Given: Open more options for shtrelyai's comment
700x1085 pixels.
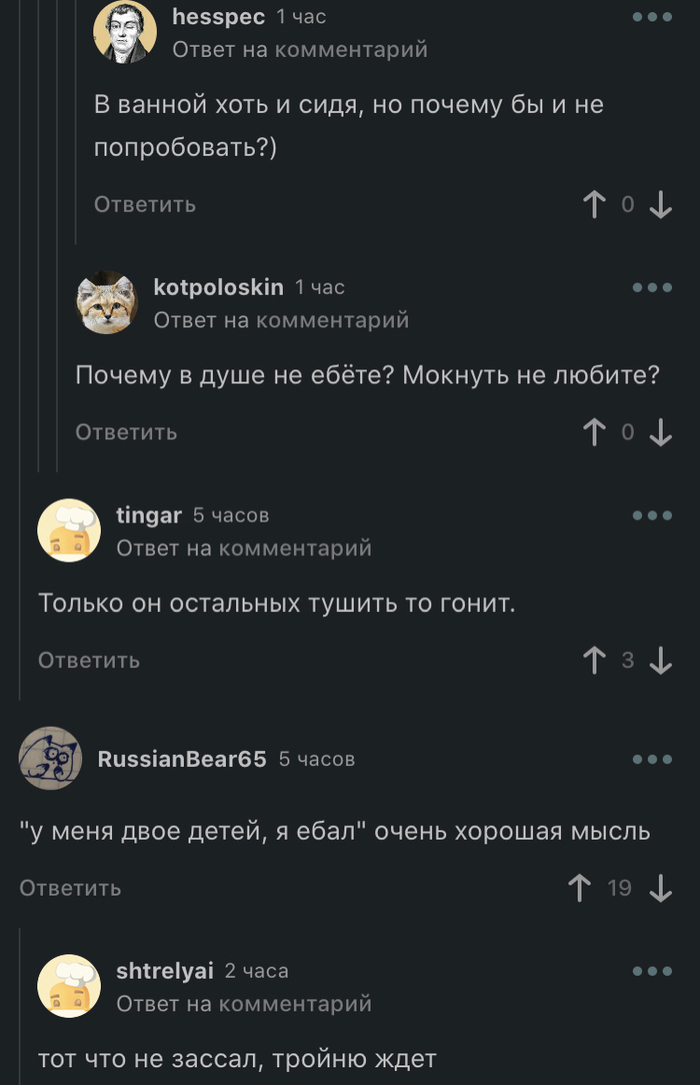Looking at the screenshot, I should pyautogui.click(x=652, y=971).
